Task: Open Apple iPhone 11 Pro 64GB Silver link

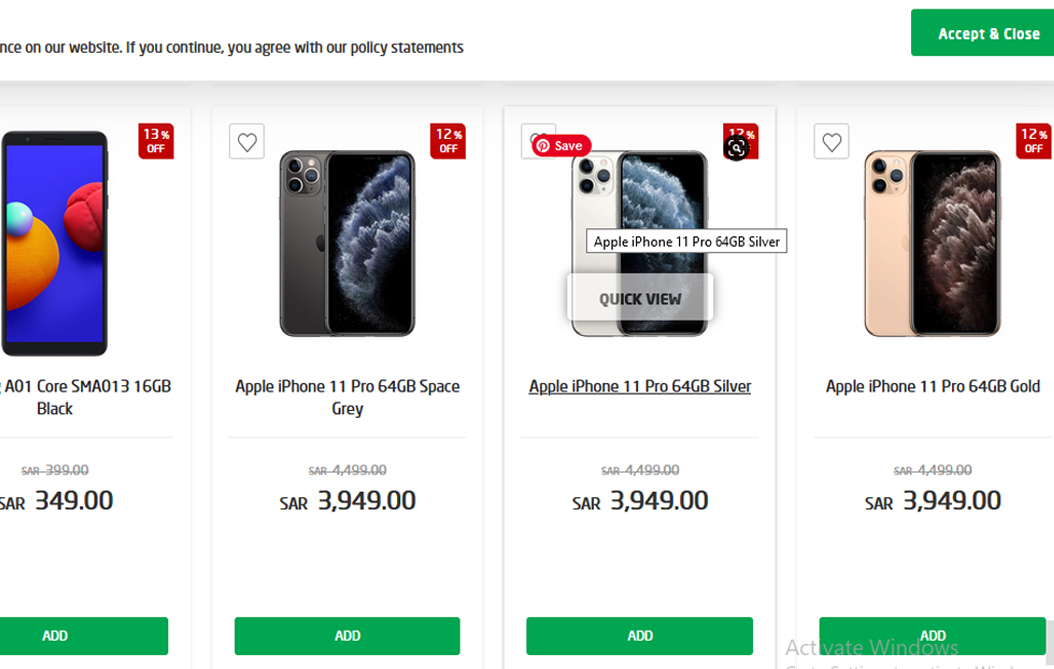Action: [640, 387]
